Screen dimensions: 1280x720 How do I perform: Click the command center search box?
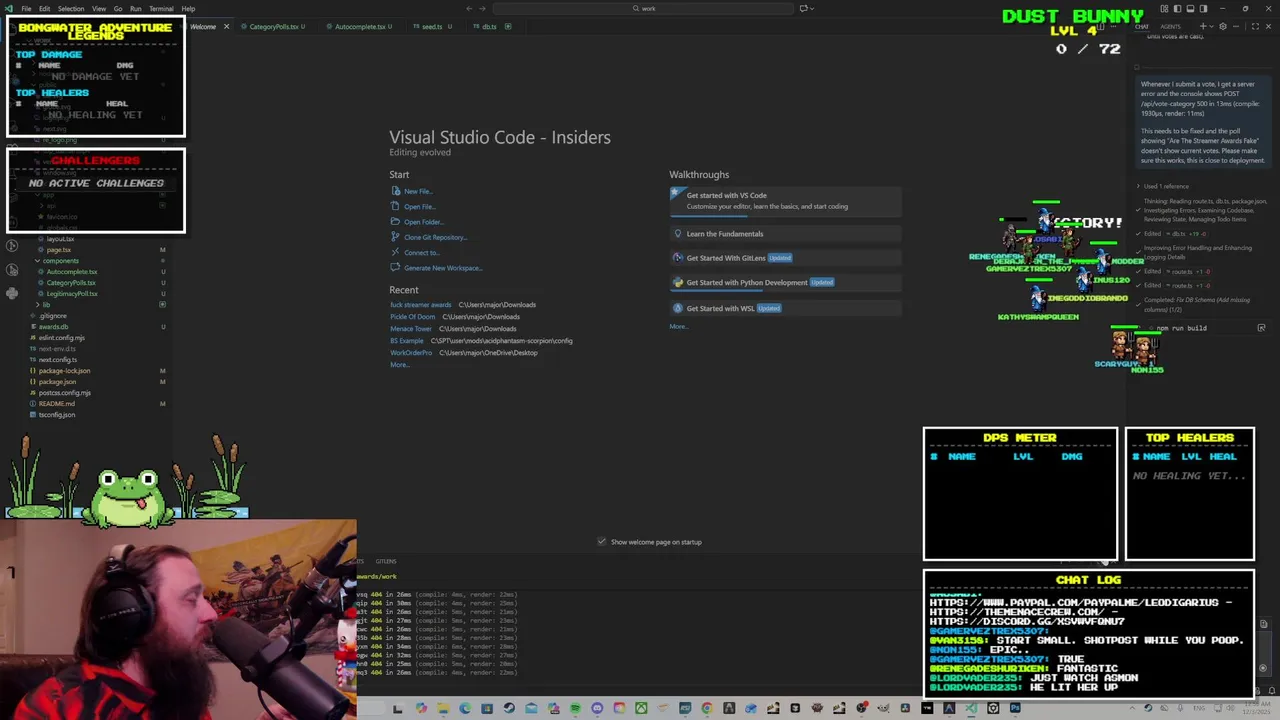click(645, 9)
